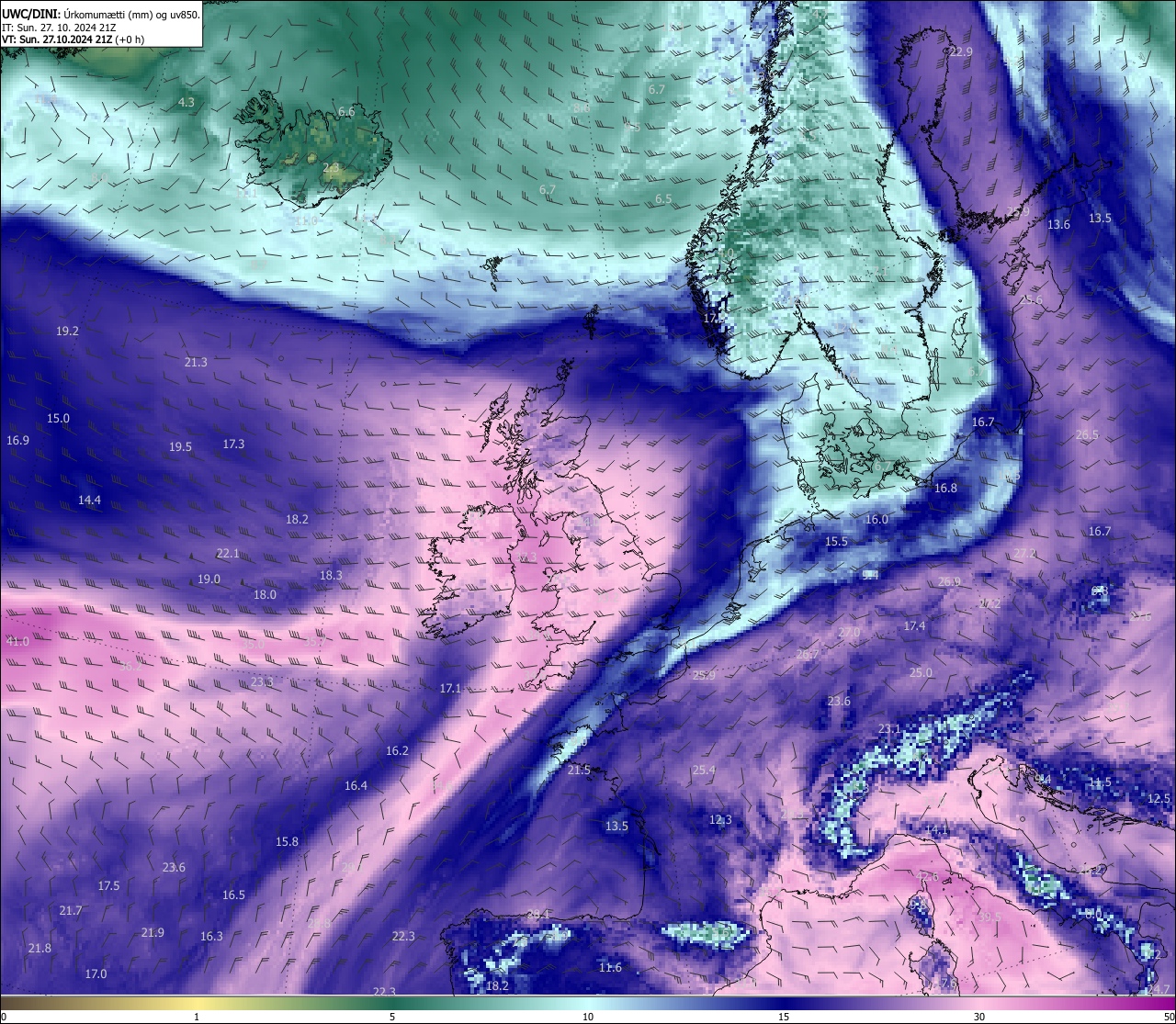Click the 16.2 value on the map
The height and width of the screenshot is (1024, 1176).
pyautogui.click(x=397, y=750)
